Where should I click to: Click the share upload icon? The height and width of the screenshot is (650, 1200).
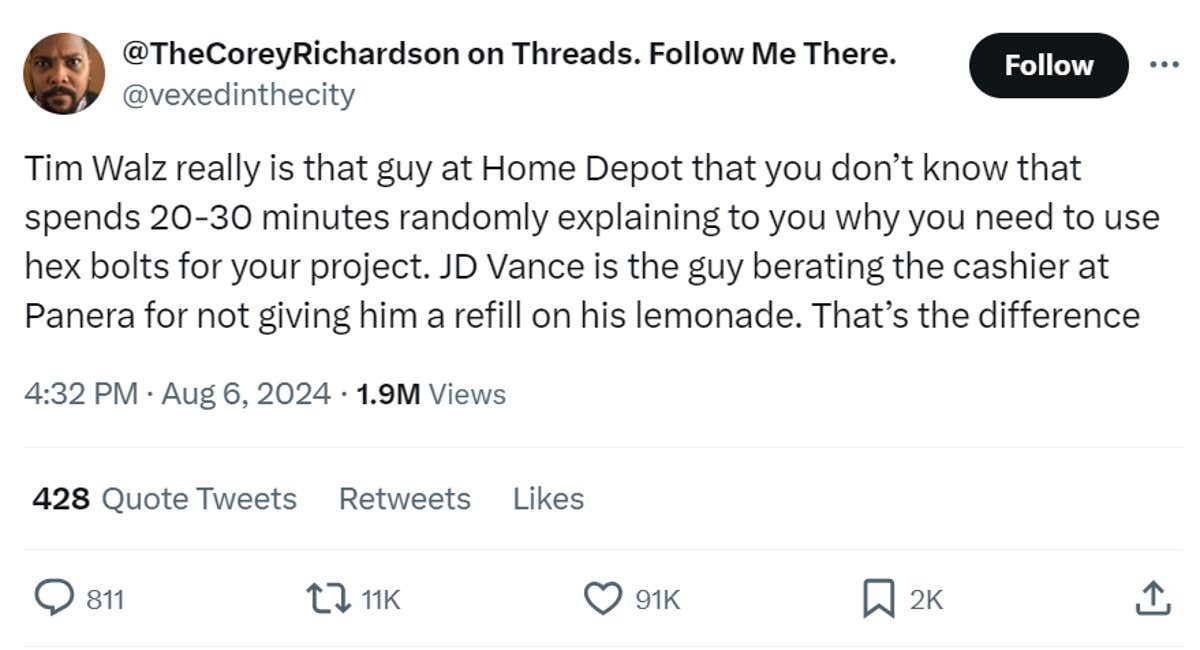click(1150, 598)
